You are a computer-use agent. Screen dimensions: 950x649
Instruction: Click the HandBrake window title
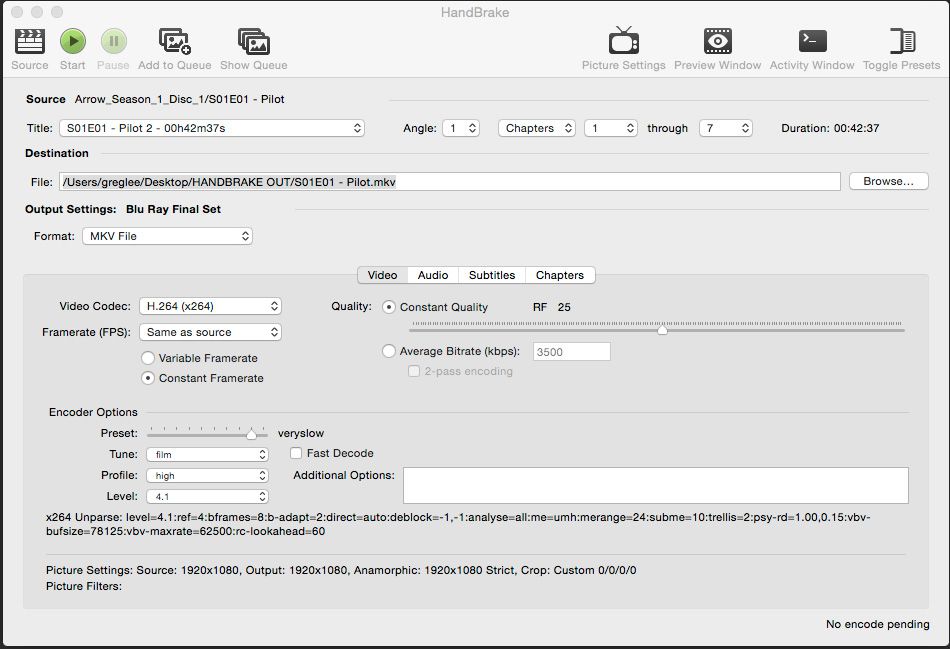point(475,12)
